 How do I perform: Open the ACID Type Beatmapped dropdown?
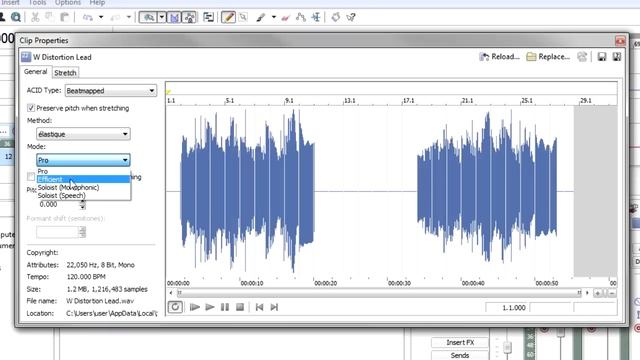(x=111, y=91)
